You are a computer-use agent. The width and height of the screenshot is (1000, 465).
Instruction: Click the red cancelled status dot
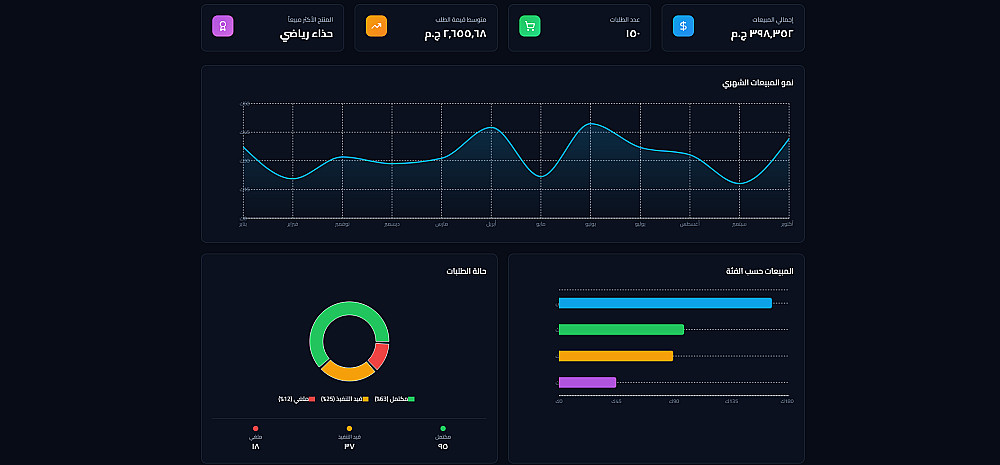255,429
